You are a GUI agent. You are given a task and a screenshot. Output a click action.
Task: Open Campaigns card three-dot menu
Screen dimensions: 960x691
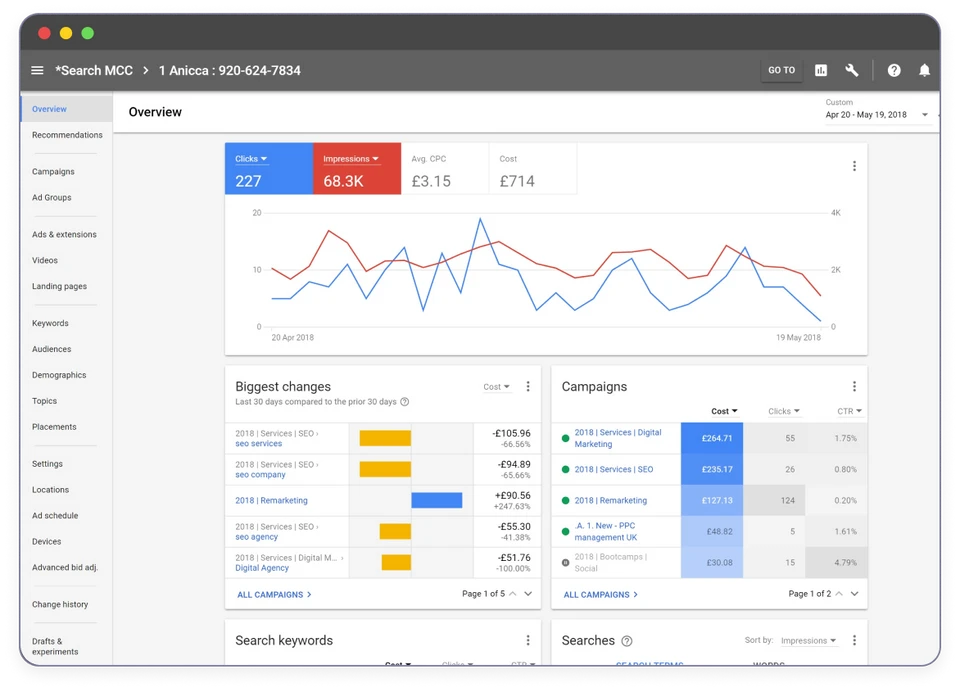coord(854,386)
